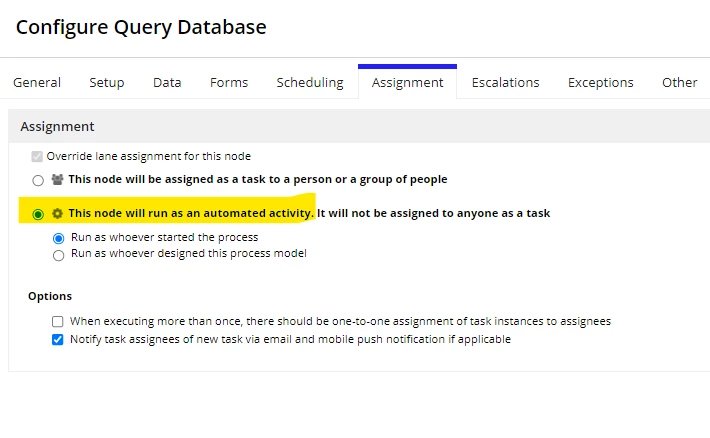Select 'run as an automated activity' radio button
This screenshot has height=438, width=710.
click(38, 214)
